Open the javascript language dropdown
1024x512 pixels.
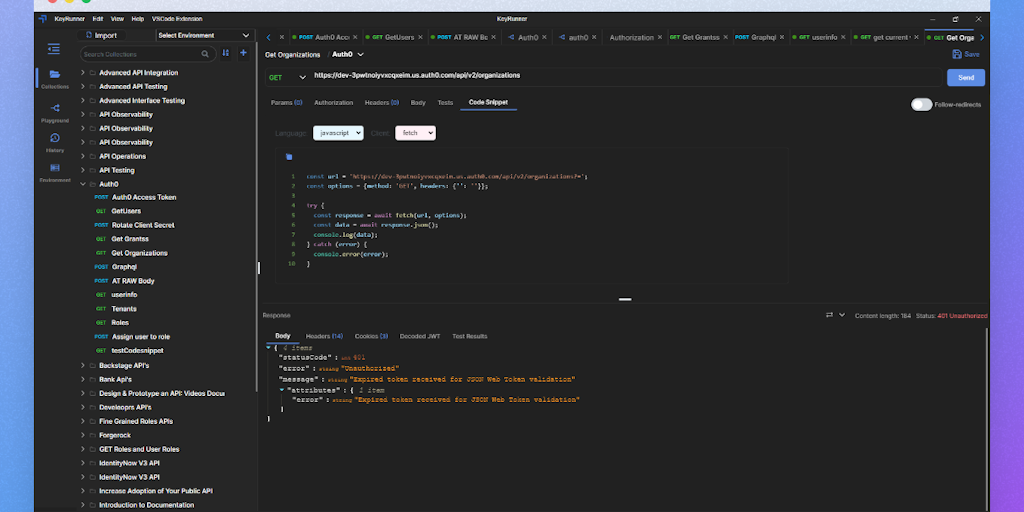[337, 132]
